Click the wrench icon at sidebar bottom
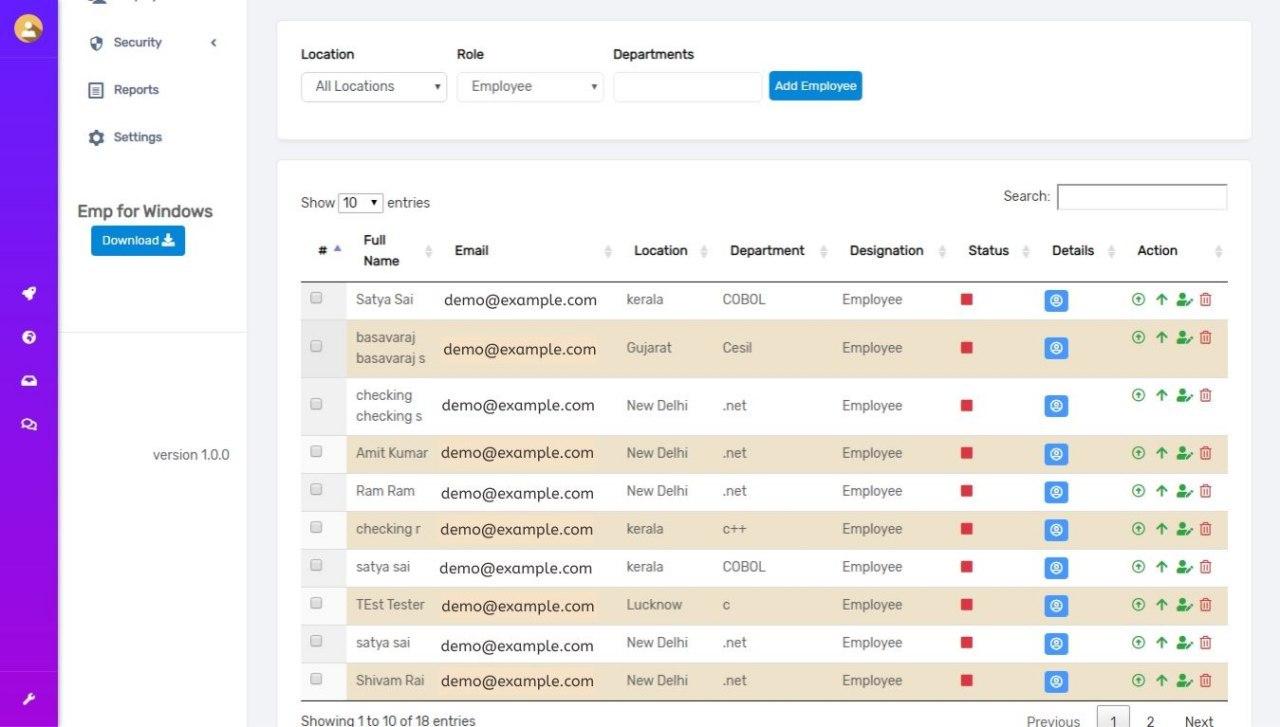1280x727 pixels. pos(29,699)
